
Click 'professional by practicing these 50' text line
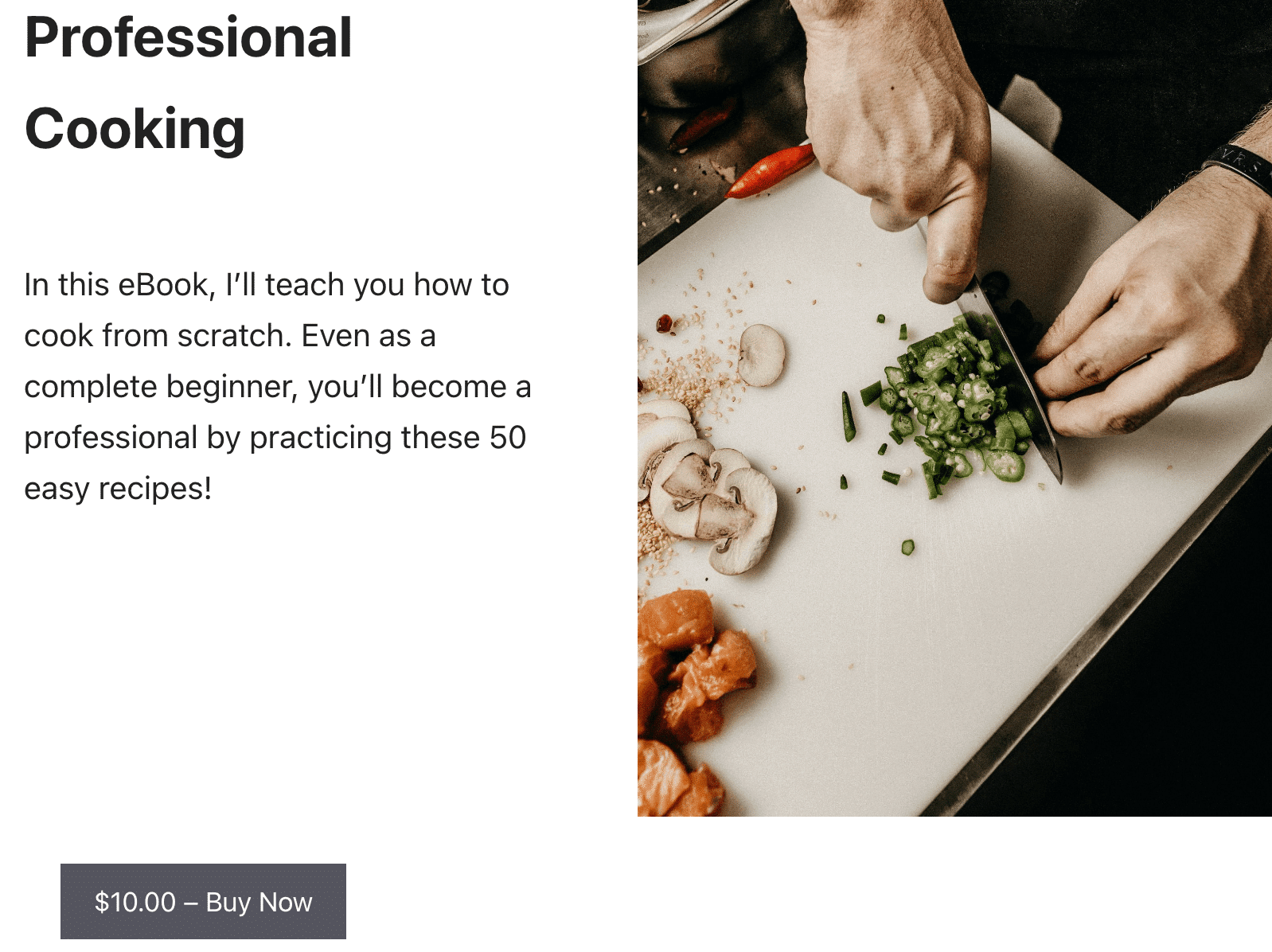click(275, 438)
